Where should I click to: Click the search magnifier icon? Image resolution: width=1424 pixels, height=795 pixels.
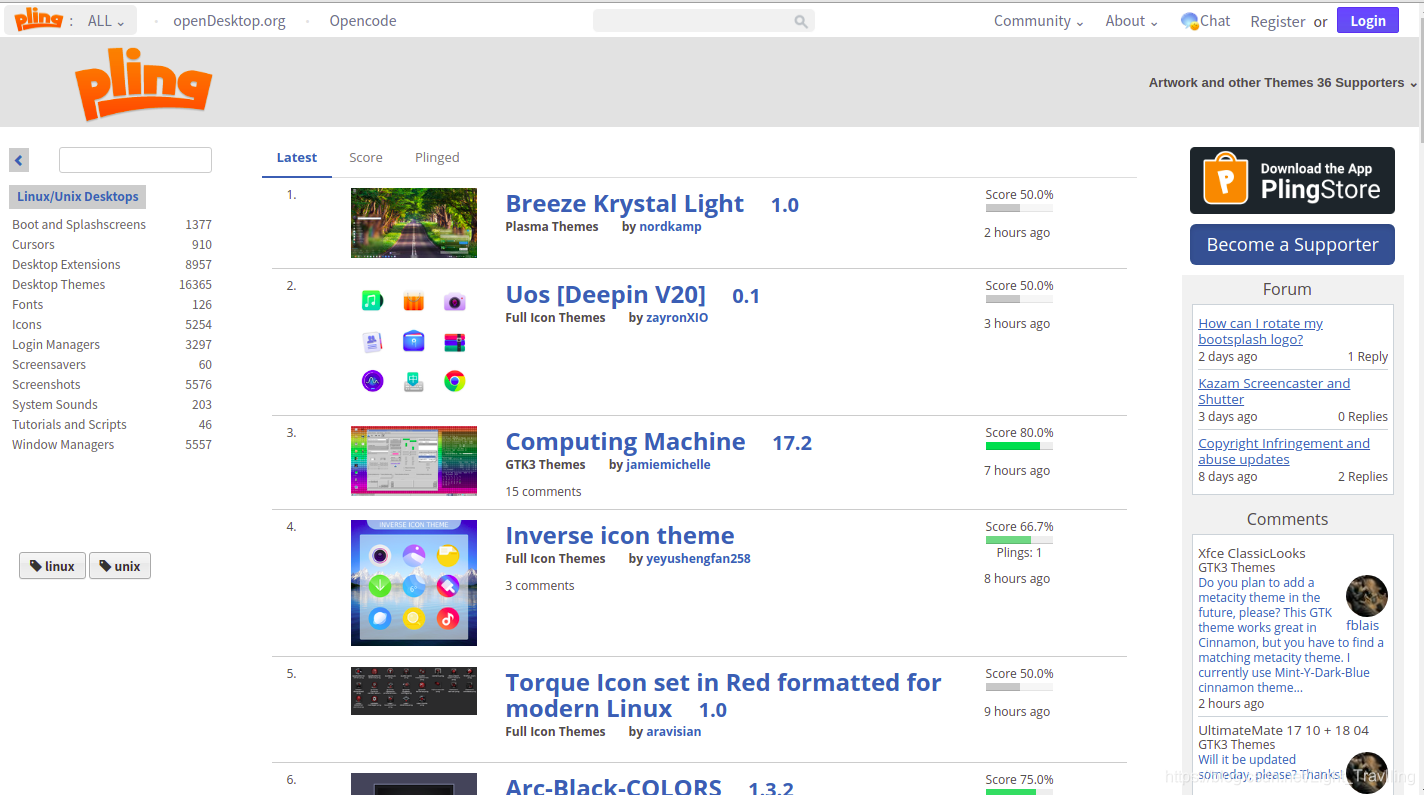click(801, 21)
